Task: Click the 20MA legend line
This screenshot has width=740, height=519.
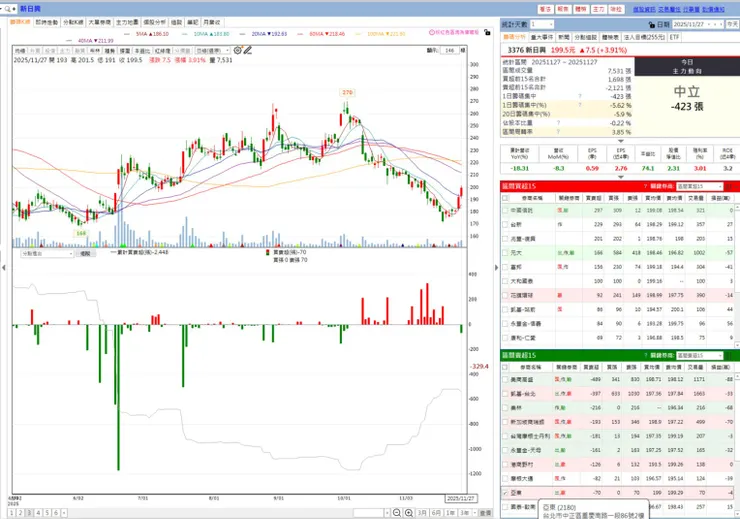Action: coord(264,34)
